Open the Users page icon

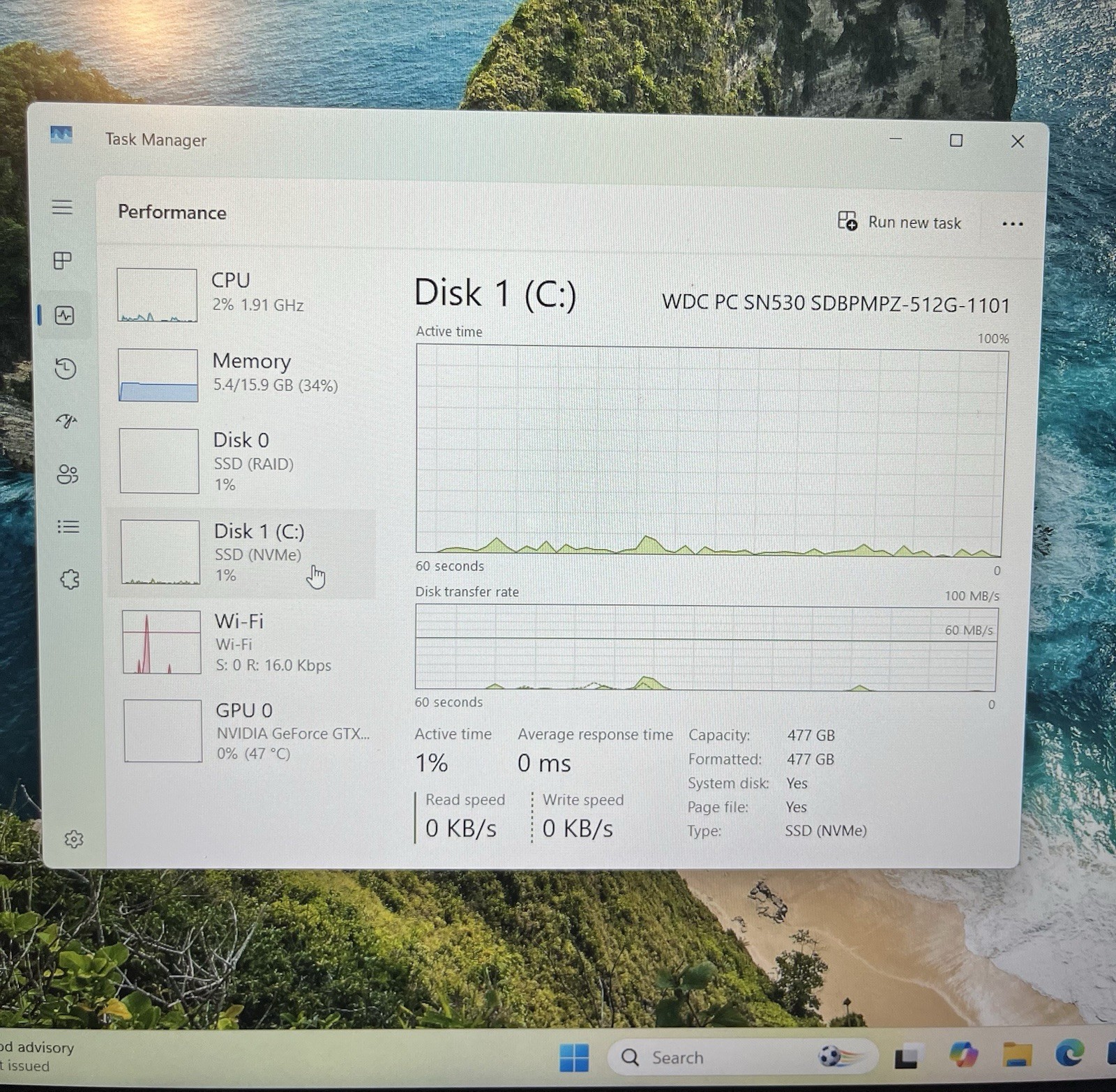click(68, 474)
